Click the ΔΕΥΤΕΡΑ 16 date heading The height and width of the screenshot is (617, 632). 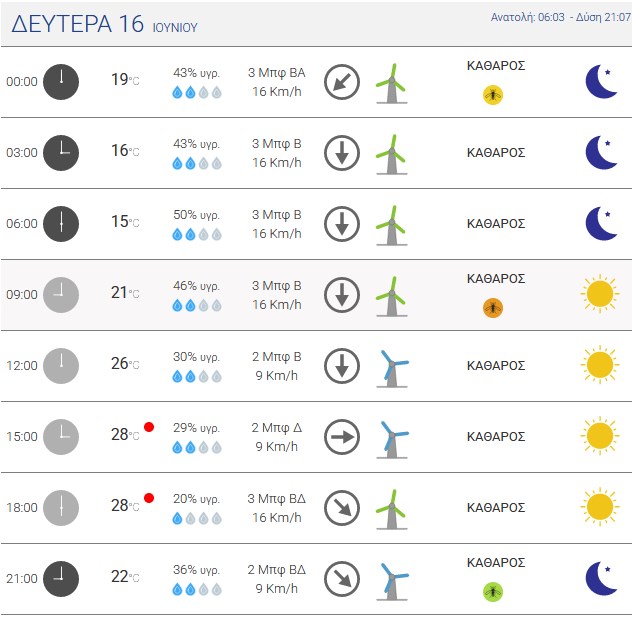pos(77,23)
